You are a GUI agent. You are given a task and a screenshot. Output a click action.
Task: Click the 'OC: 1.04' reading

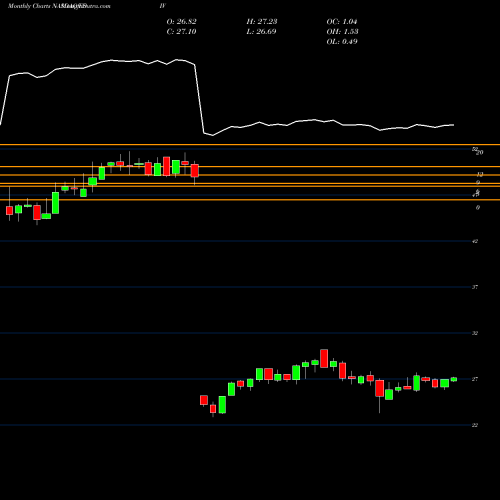point(342,22)
